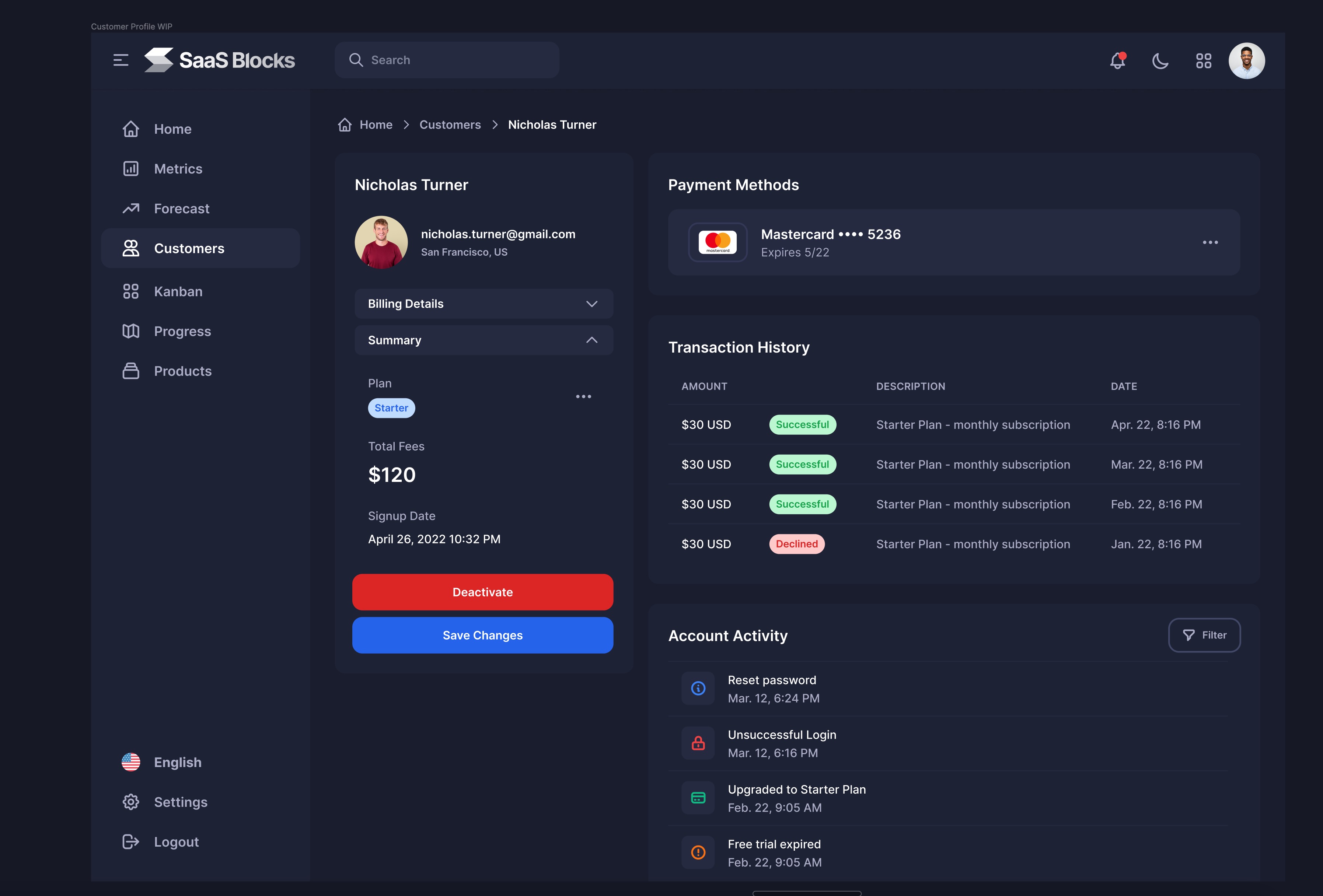Click the Save Changes button

(482, 635)
